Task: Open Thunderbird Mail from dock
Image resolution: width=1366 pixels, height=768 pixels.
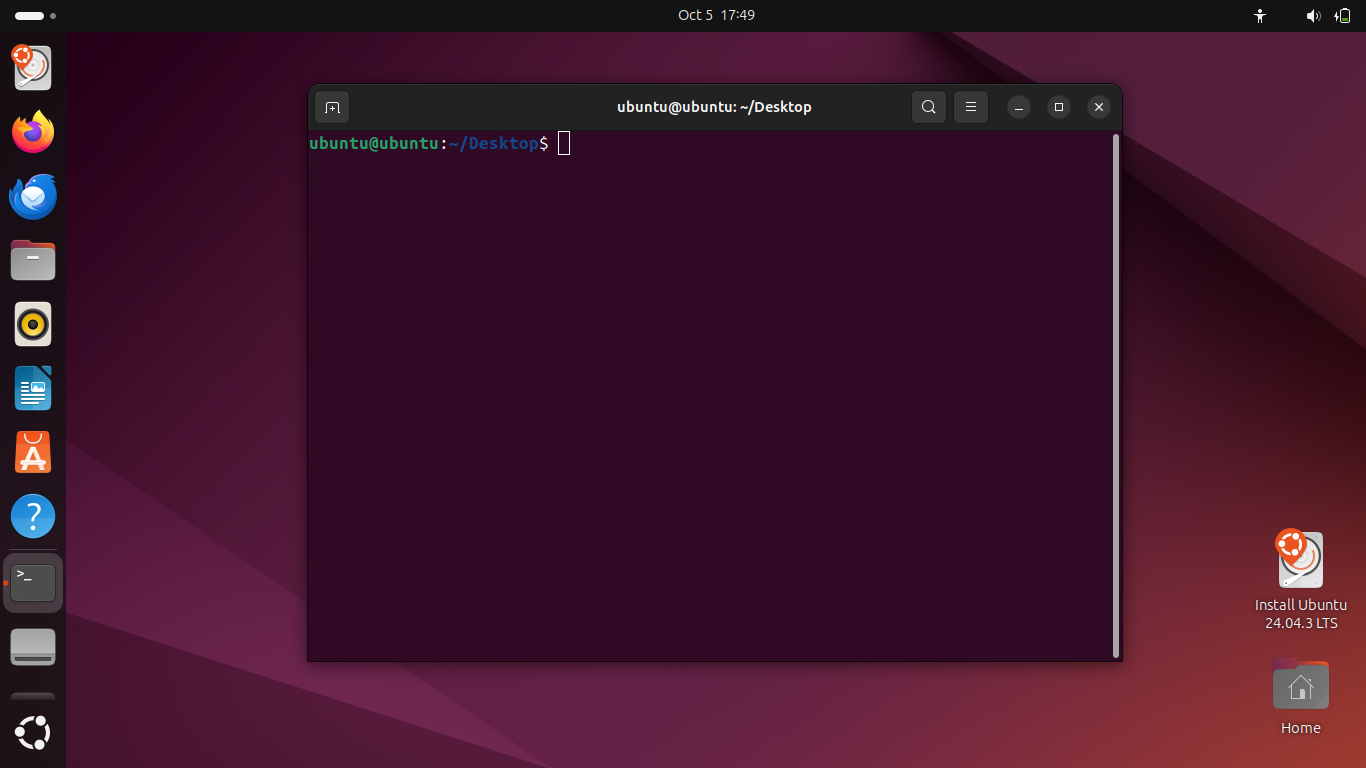Action: coord(33,197)
